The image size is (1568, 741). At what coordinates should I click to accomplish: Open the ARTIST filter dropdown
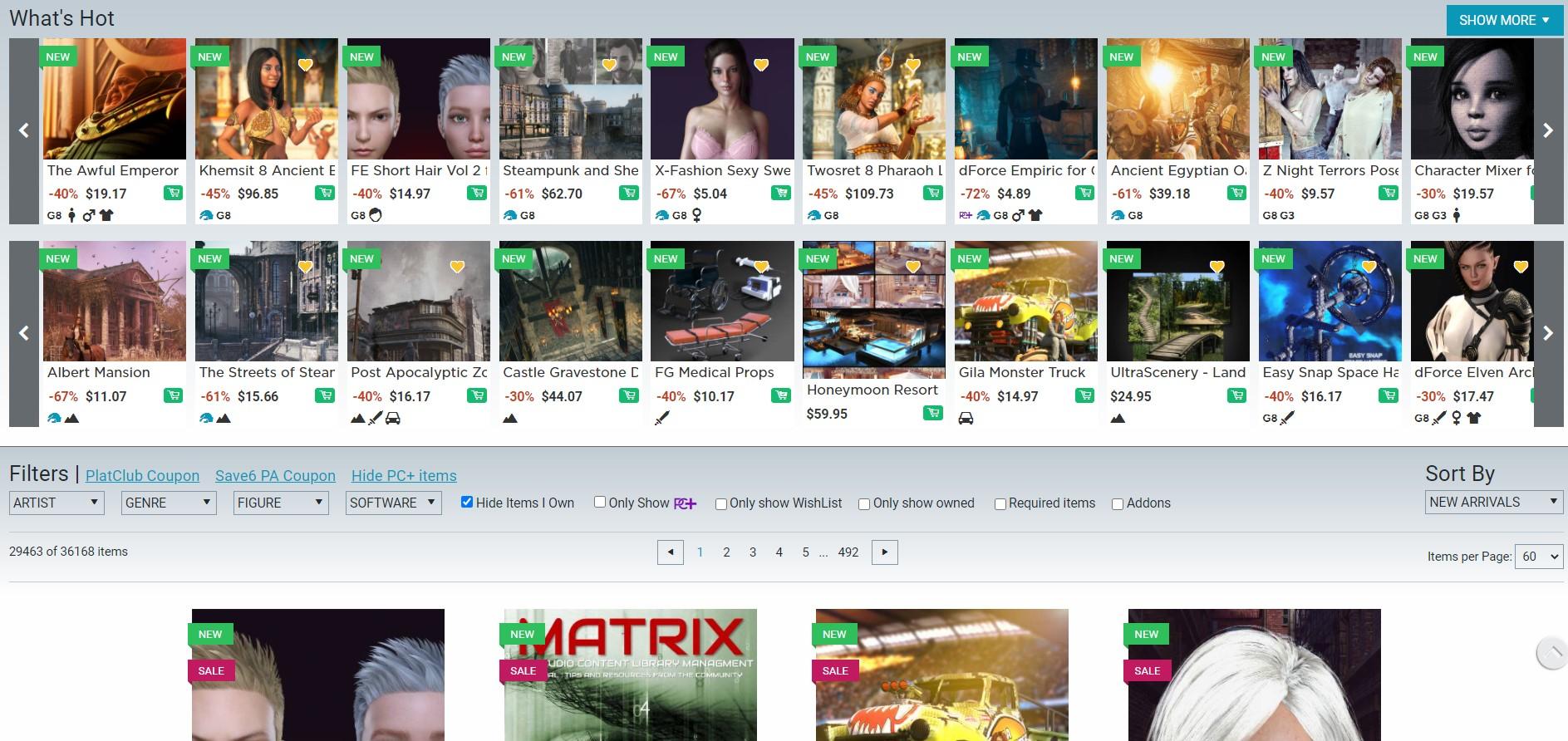57,503
